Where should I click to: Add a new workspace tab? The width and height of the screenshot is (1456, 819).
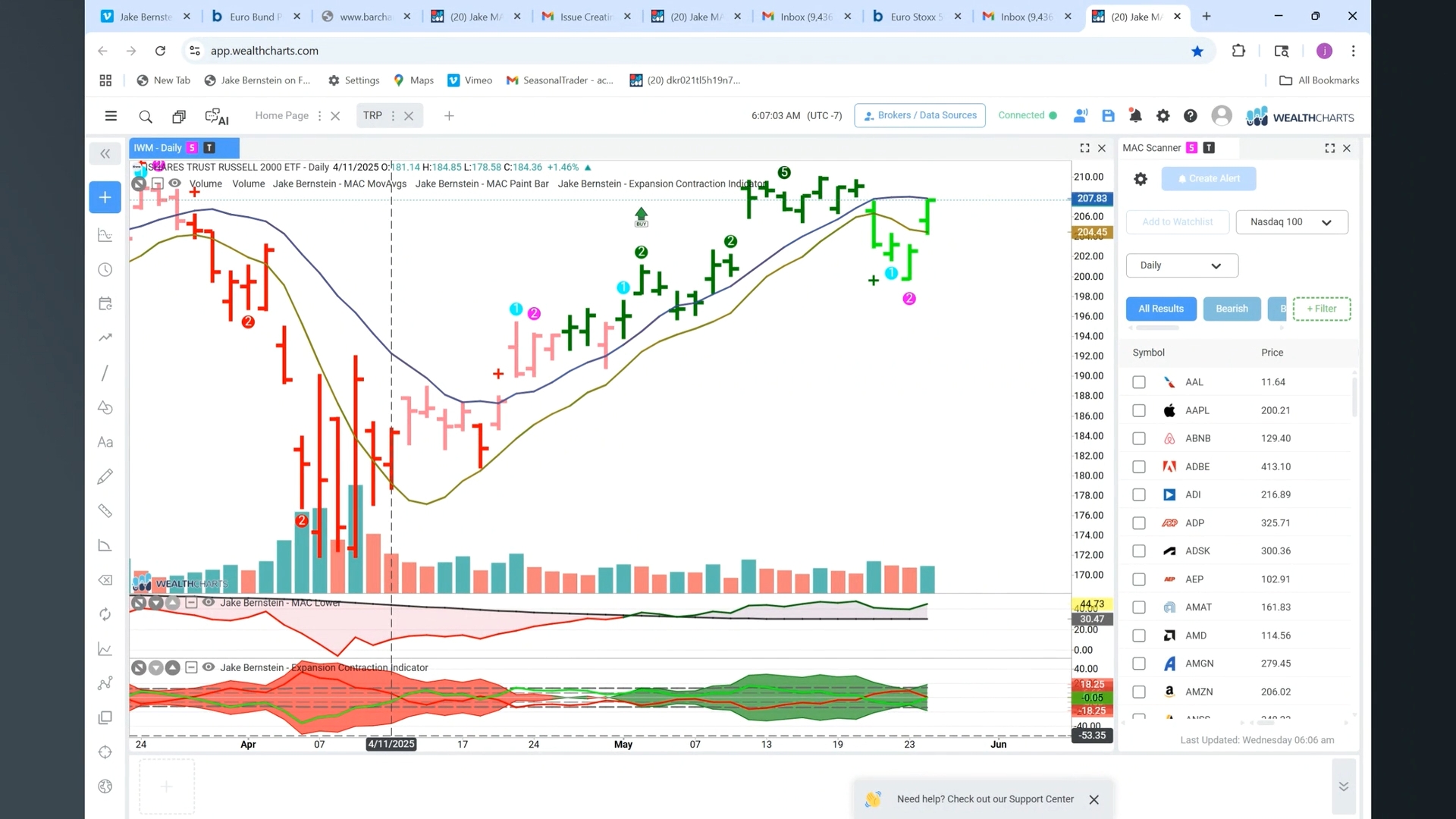pyautogui.click(x=449, y=116)
